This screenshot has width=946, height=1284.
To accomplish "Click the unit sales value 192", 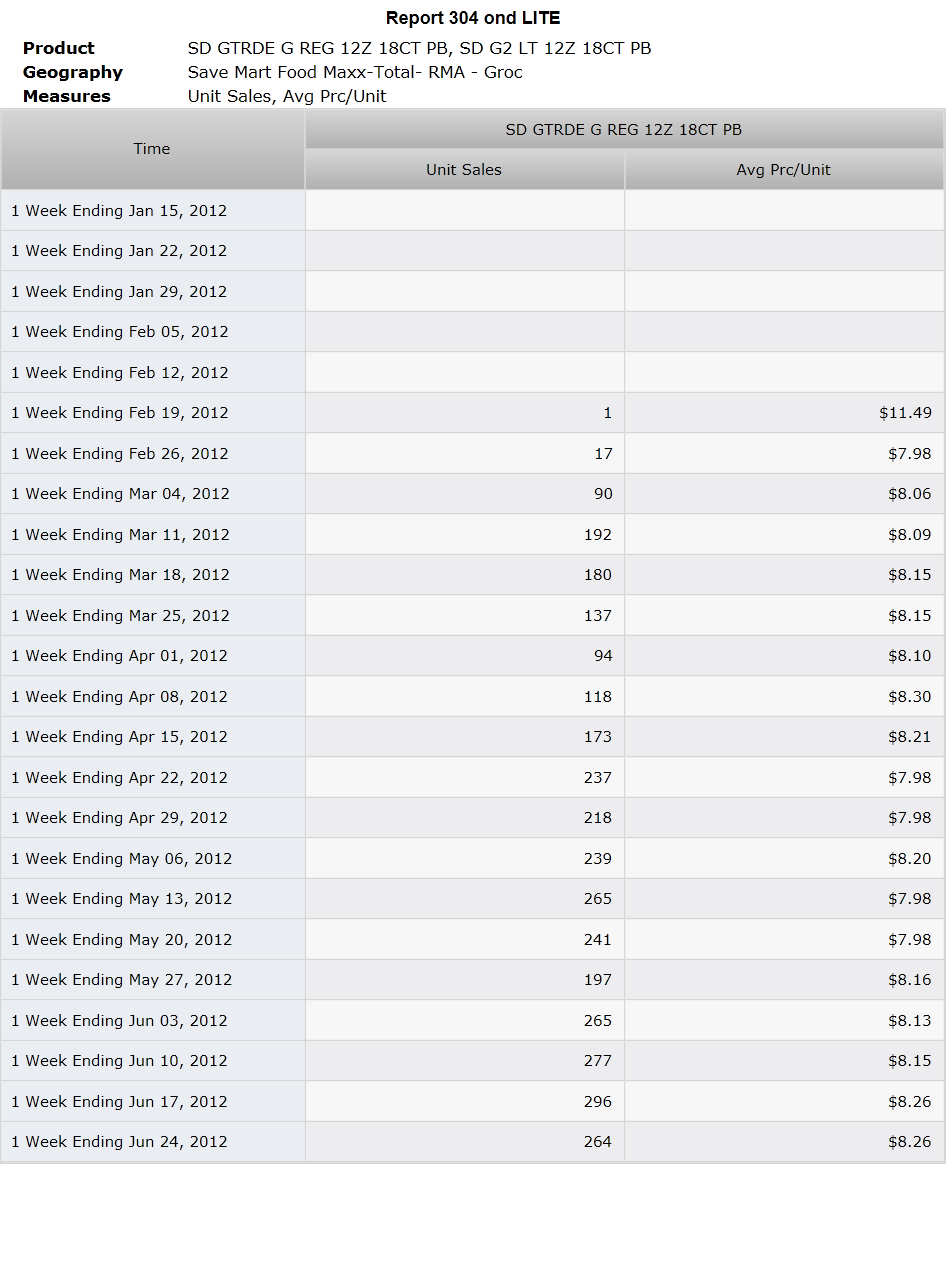I will click(598, 534).
